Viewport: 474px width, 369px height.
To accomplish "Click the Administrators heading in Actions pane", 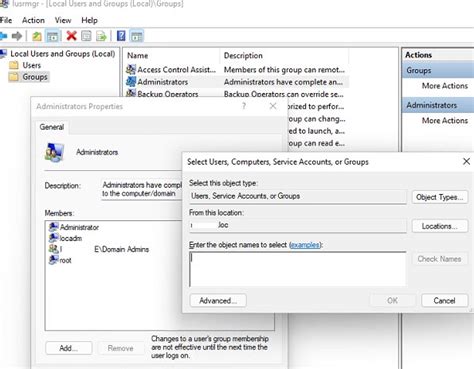I will (x=438, y=105).
